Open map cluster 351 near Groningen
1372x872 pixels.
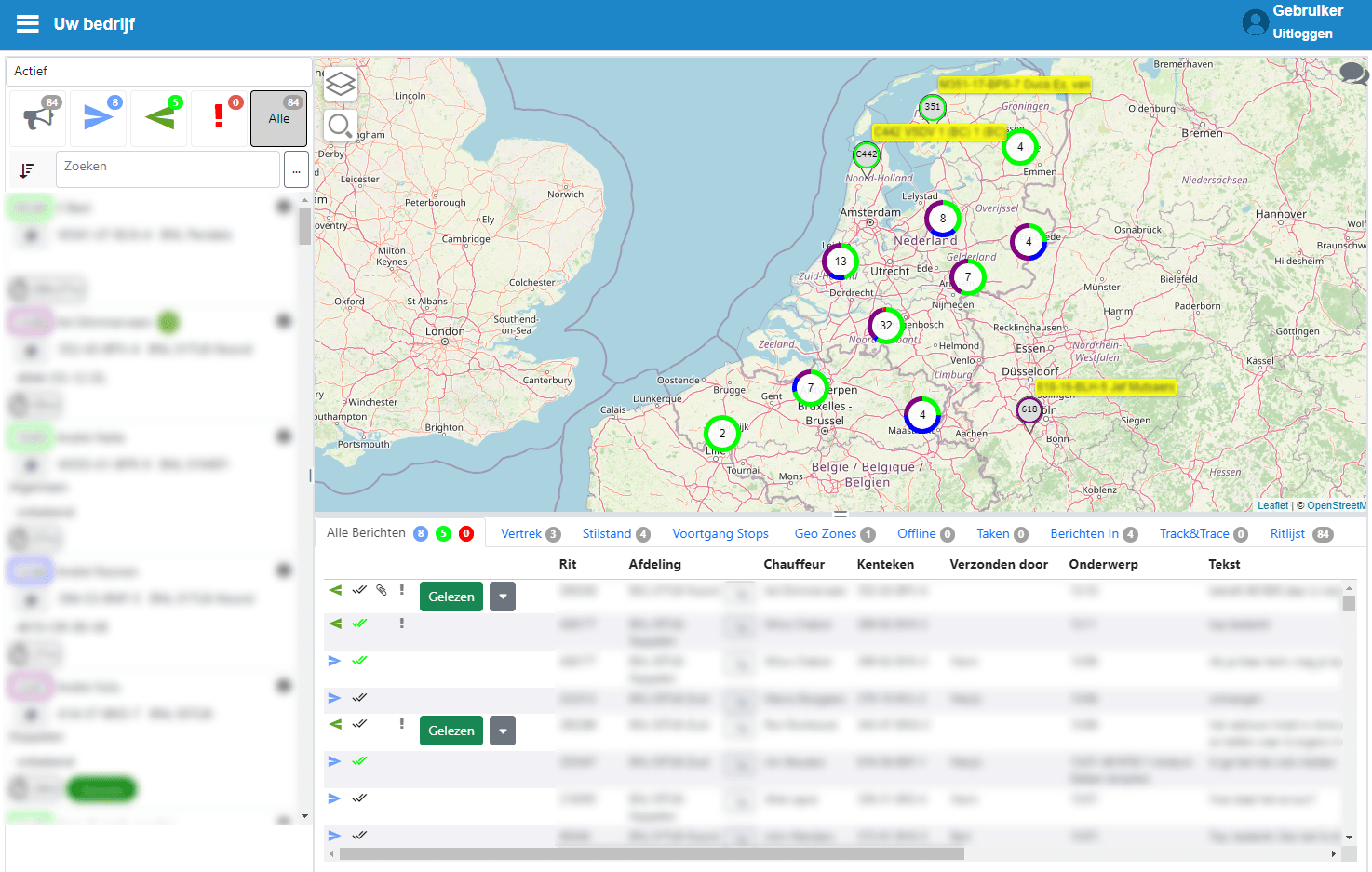932,107
